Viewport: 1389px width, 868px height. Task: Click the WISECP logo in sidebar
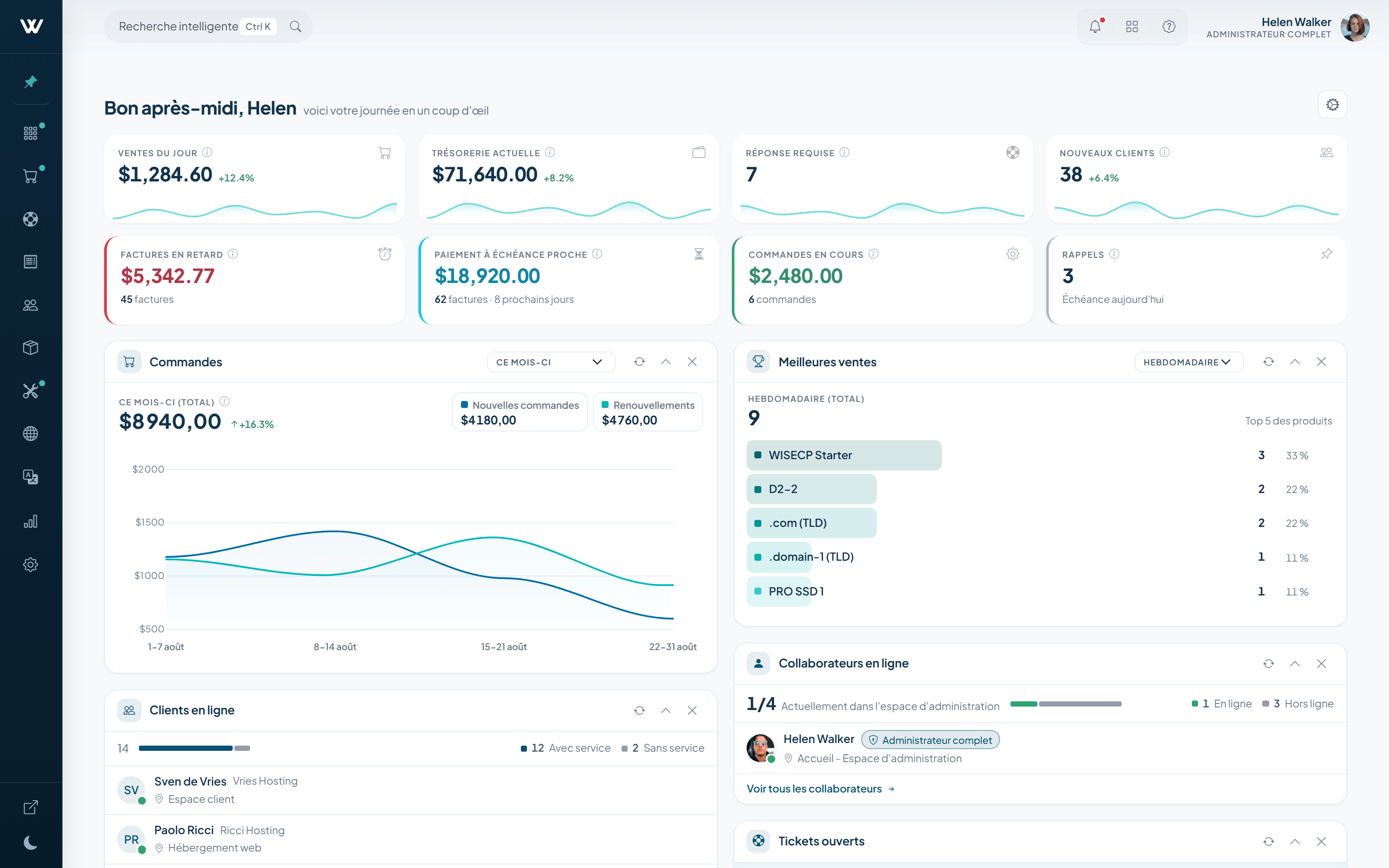(31, 26)
